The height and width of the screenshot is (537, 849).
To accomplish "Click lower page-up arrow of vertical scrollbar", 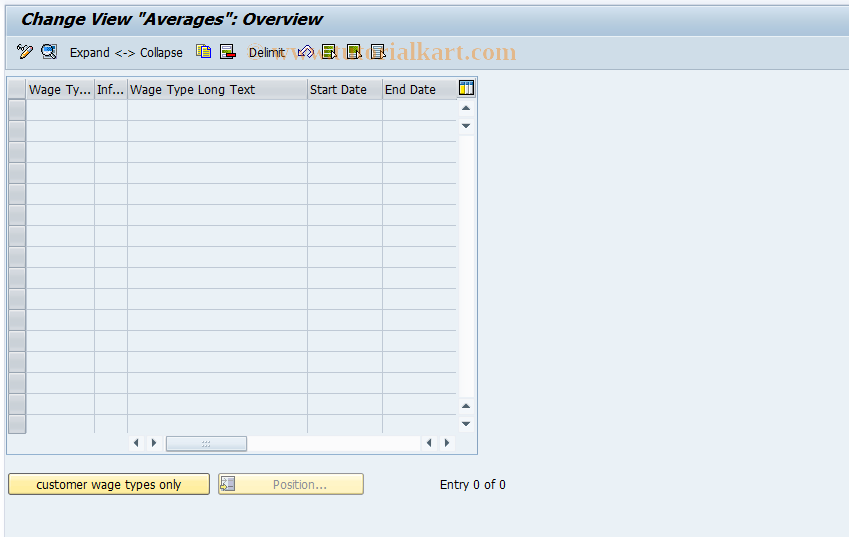I will coord(466,406).
